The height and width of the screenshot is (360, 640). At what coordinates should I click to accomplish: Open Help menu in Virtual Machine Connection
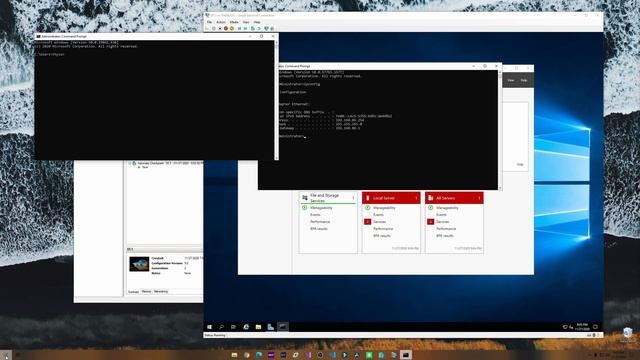257,22
